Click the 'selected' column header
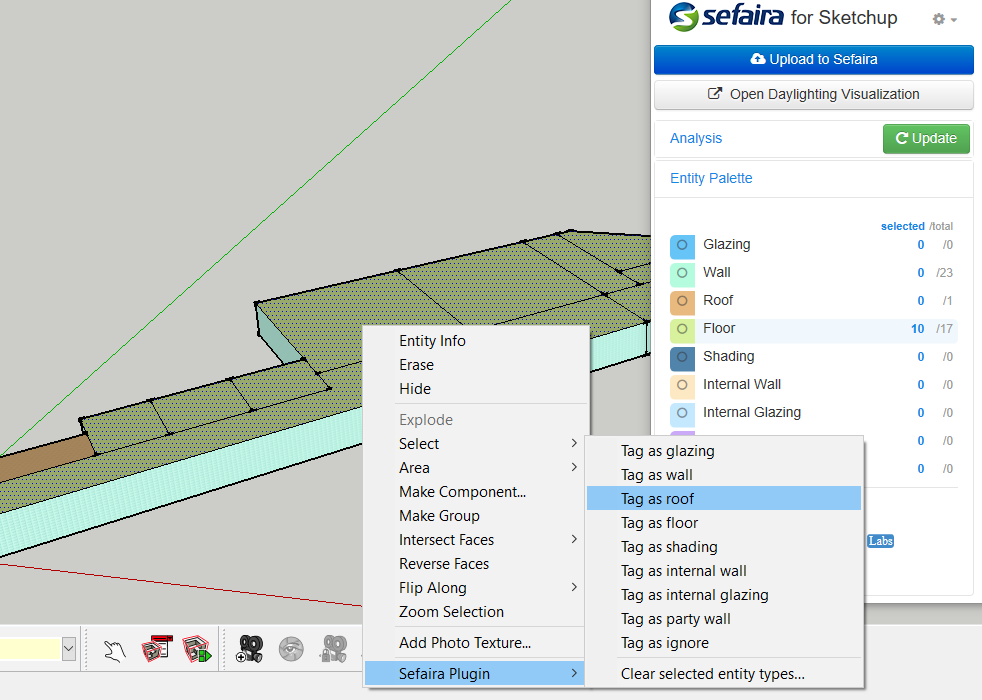This screenshot has width=982, height=700. [x=902, y=226]
